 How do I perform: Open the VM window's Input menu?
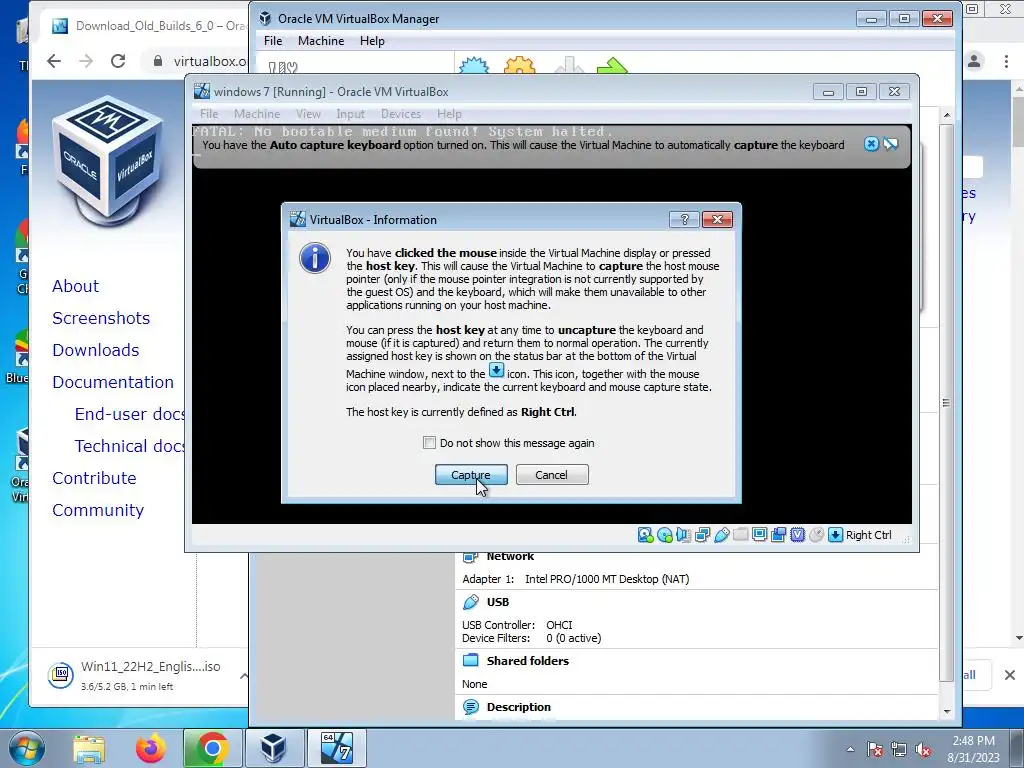point(351,114)
